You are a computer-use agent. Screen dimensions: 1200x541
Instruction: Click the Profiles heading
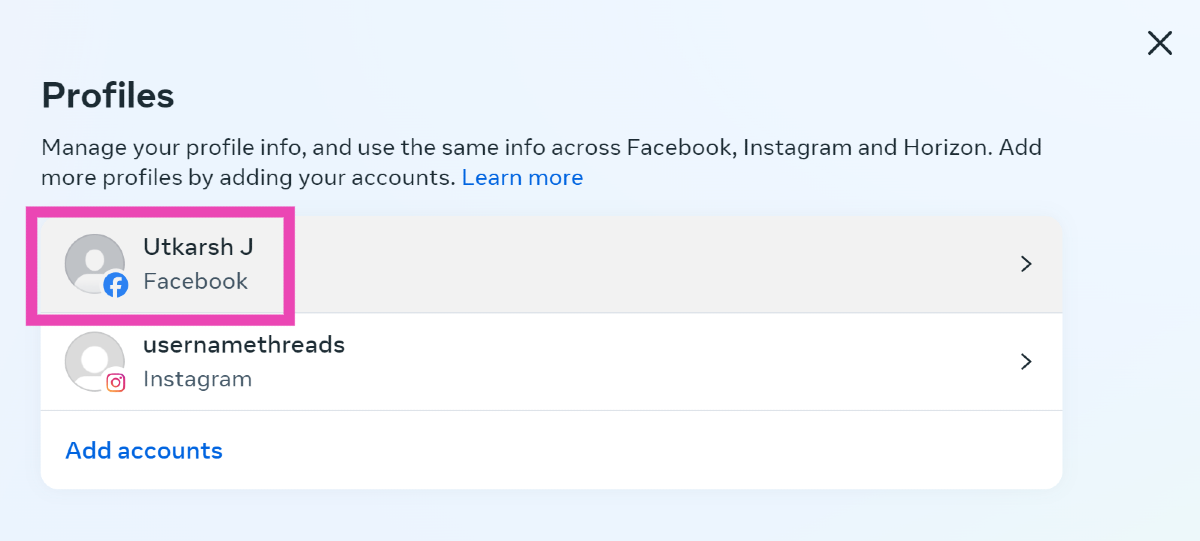[x=108, y=96]
